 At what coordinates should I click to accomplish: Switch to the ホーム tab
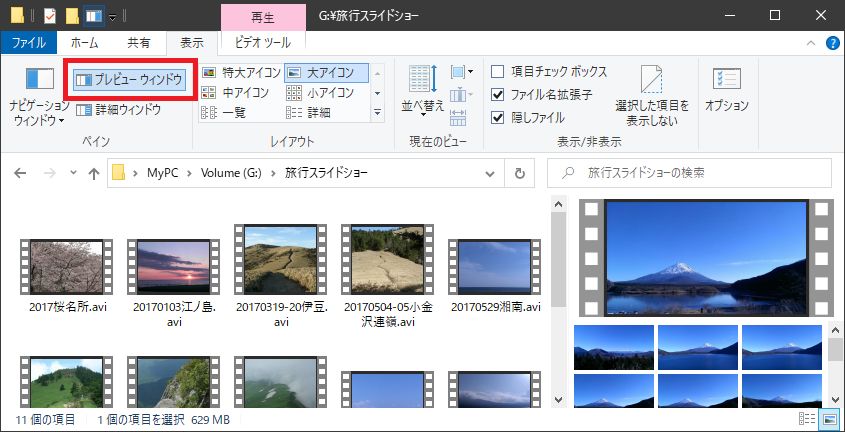point(84,43)
